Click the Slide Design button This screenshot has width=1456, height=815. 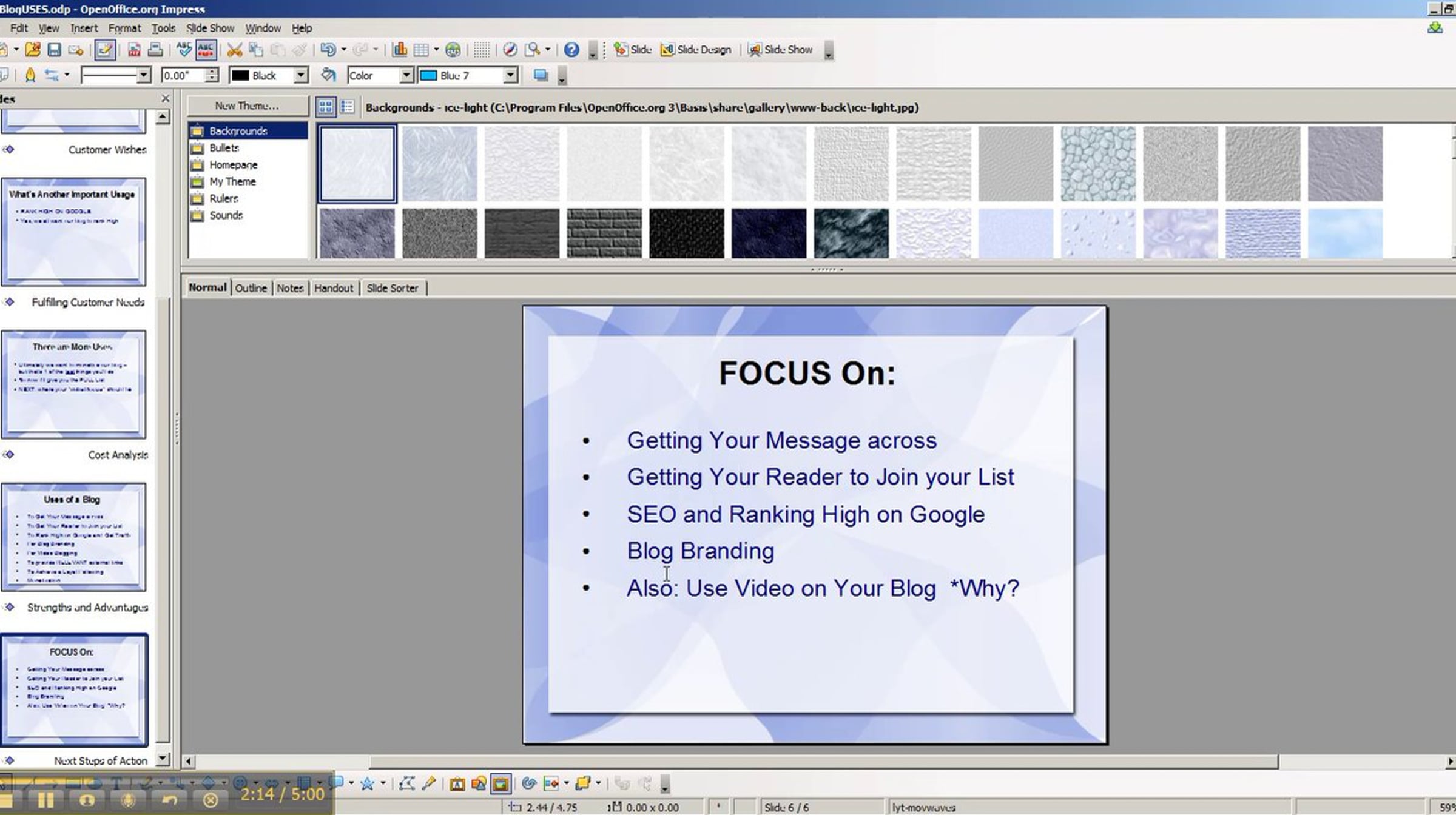click(696, 50)
